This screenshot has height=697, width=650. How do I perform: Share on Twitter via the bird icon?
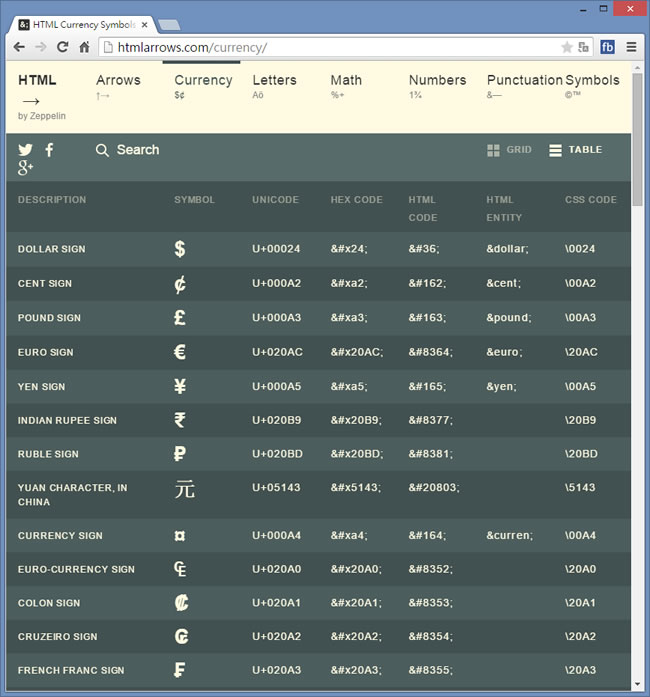click(x=25, y=149)
